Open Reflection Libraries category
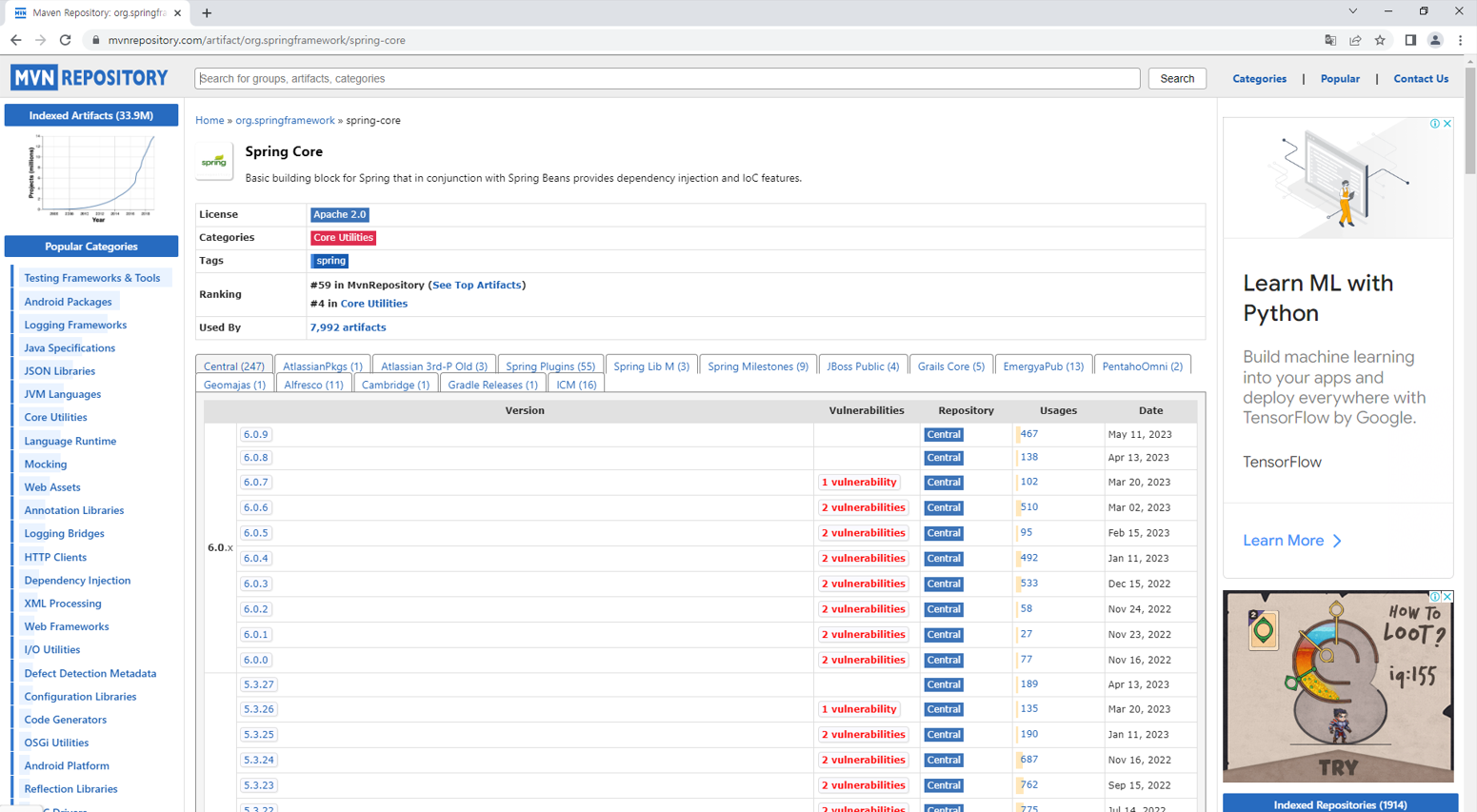This screenshot has width=1477, height=812. 70,789
